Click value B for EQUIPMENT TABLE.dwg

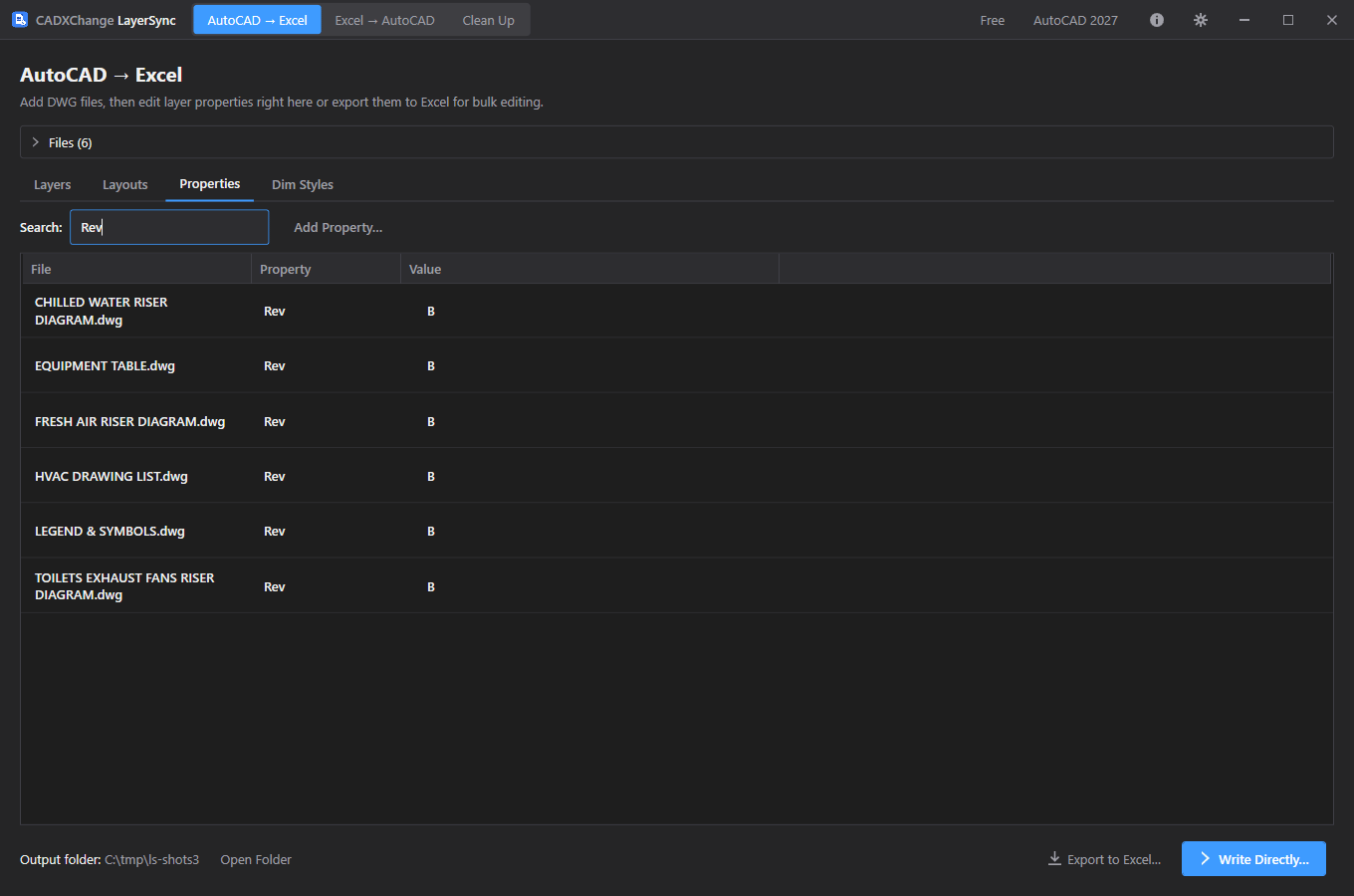pos(431,366)
